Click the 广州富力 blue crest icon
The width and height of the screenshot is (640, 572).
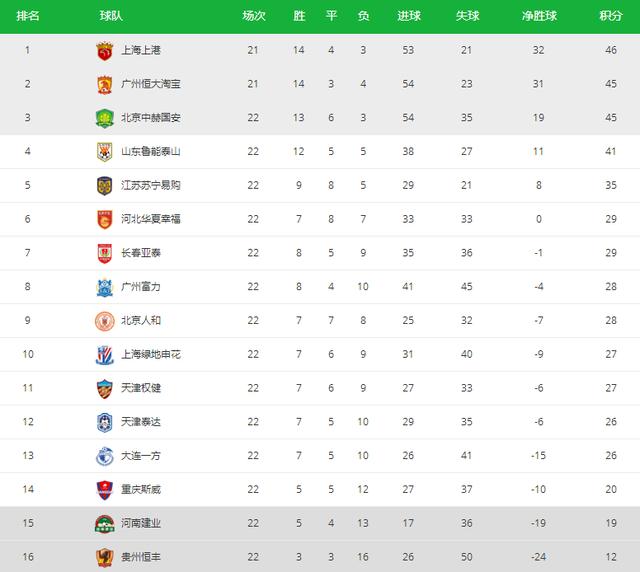pos(104,287)
